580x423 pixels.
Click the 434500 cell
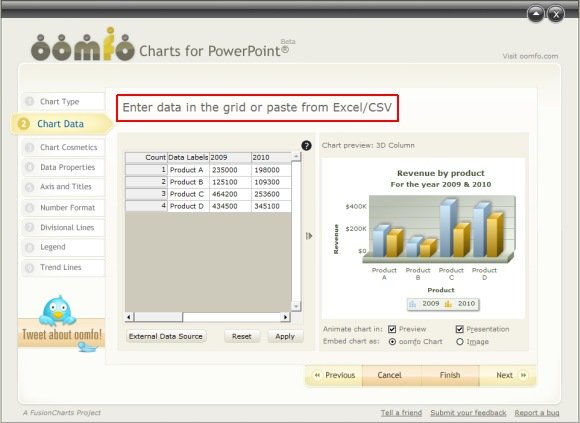230,206
